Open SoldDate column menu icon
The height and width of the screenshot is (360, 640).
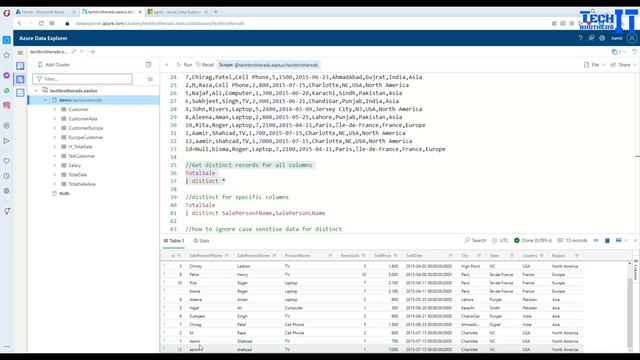click(x=451, y=256)
